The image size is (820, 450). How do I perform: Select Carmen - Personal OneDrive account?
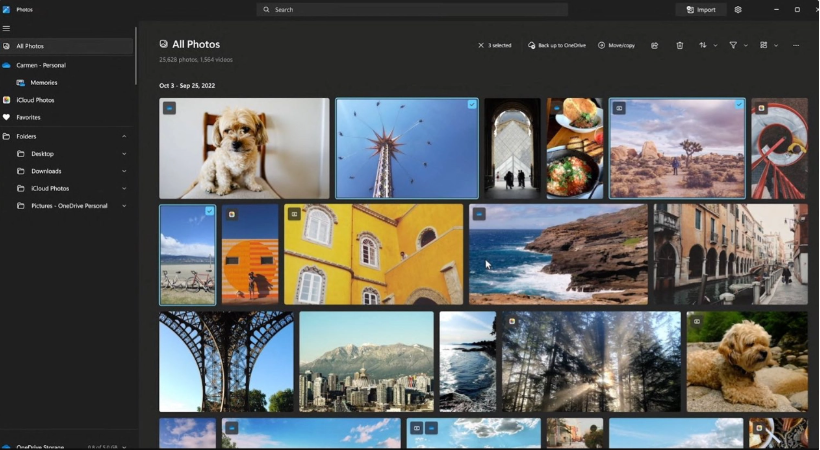coord(40,65)
